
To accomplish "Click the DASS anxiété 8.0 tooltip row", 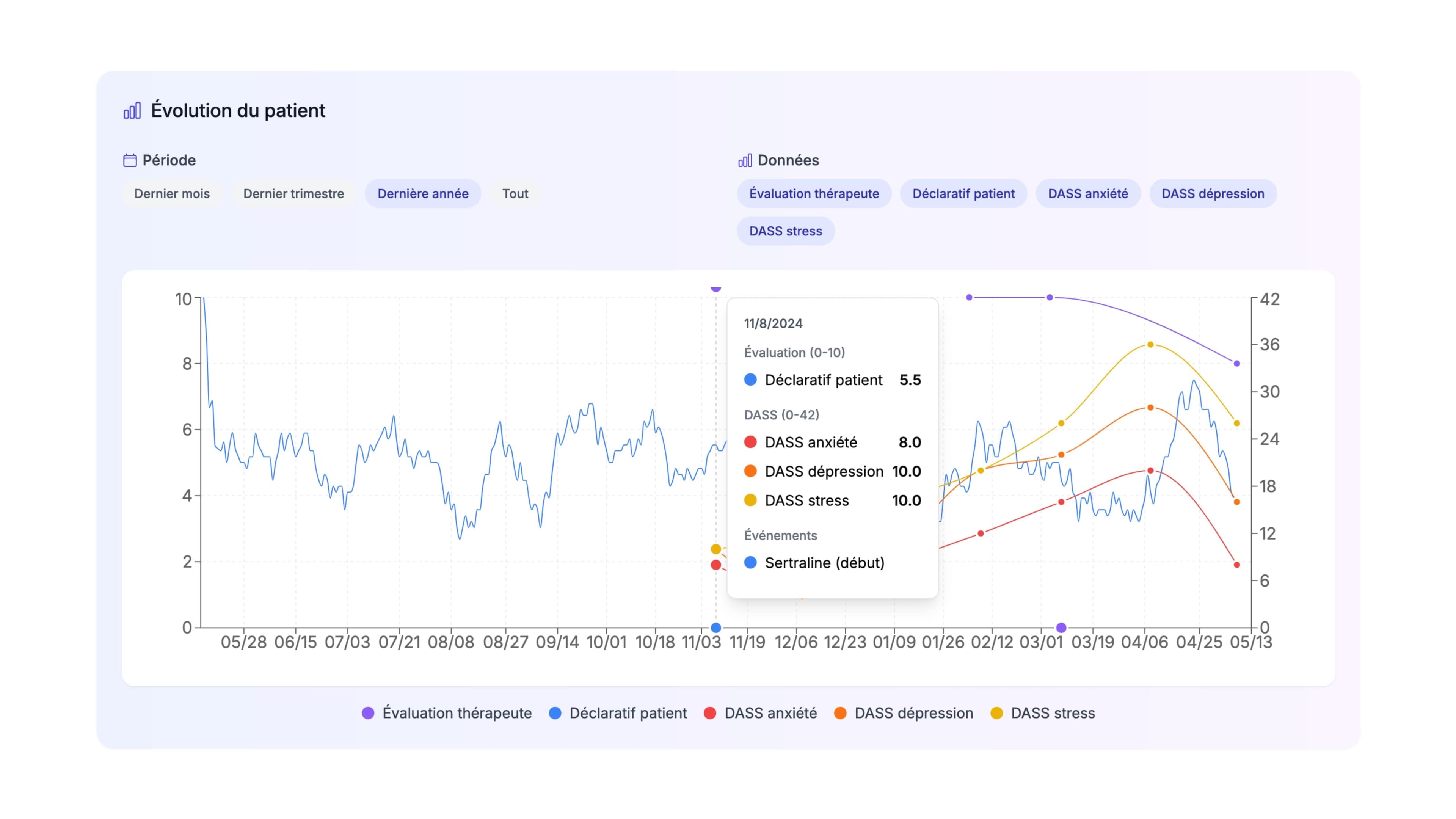I will point(833,442).
